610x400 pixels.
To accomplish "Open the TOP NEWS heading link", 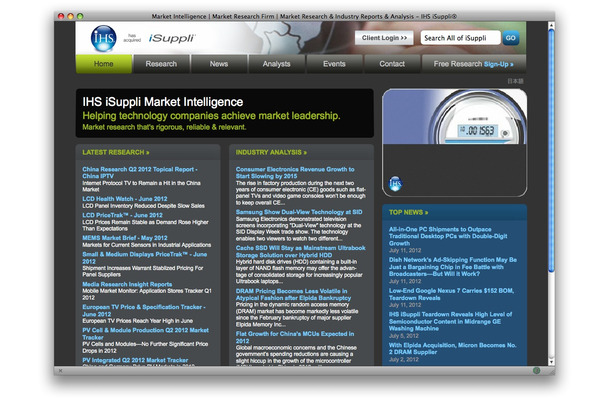I will (408, 212).
